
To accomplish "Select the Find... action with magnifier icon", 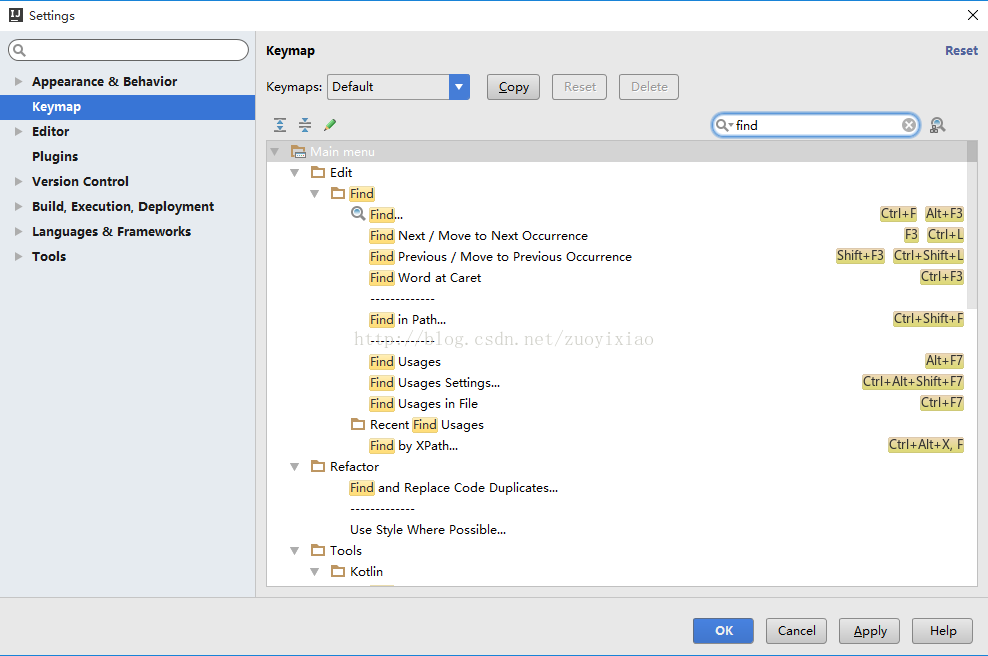I will click(386, 215).
